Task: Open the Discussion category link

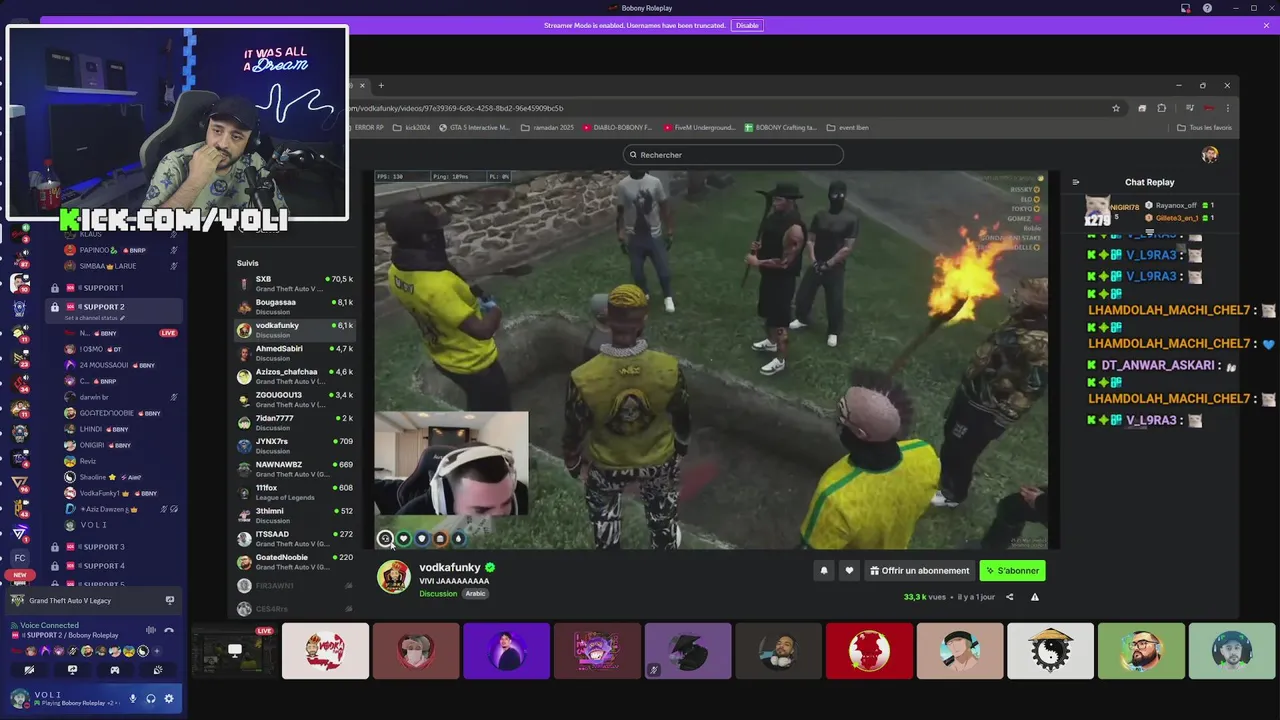Action: coord(438,594)
